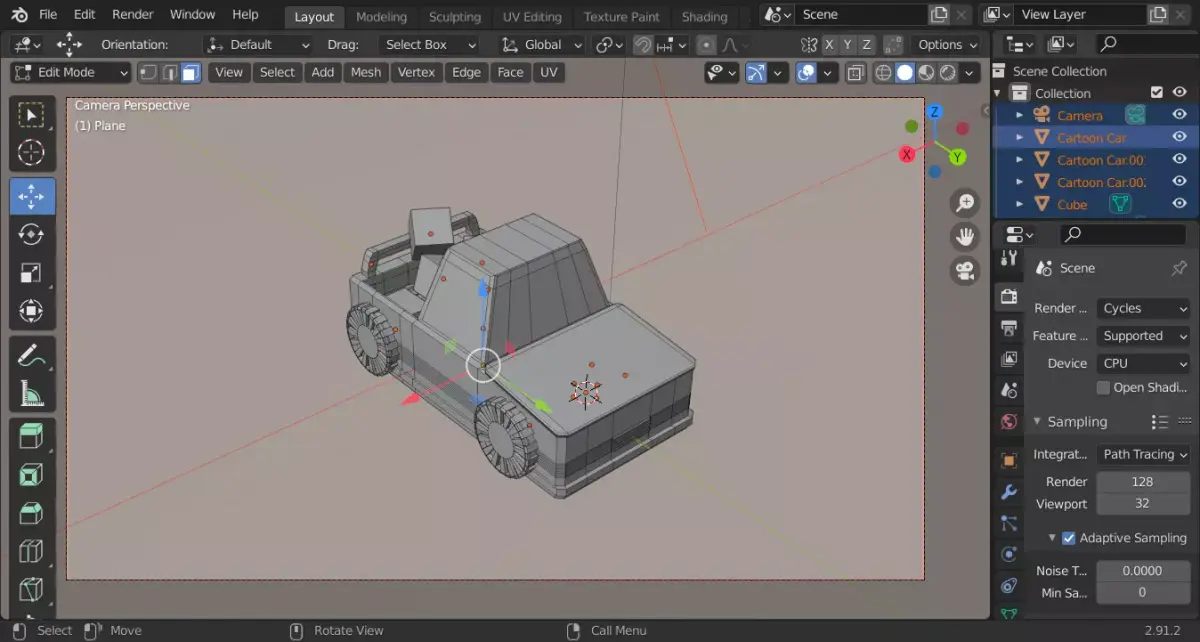Switch to vertex select mode
Viewport: 1200px width, 642px height.
[x=147, y=72]
